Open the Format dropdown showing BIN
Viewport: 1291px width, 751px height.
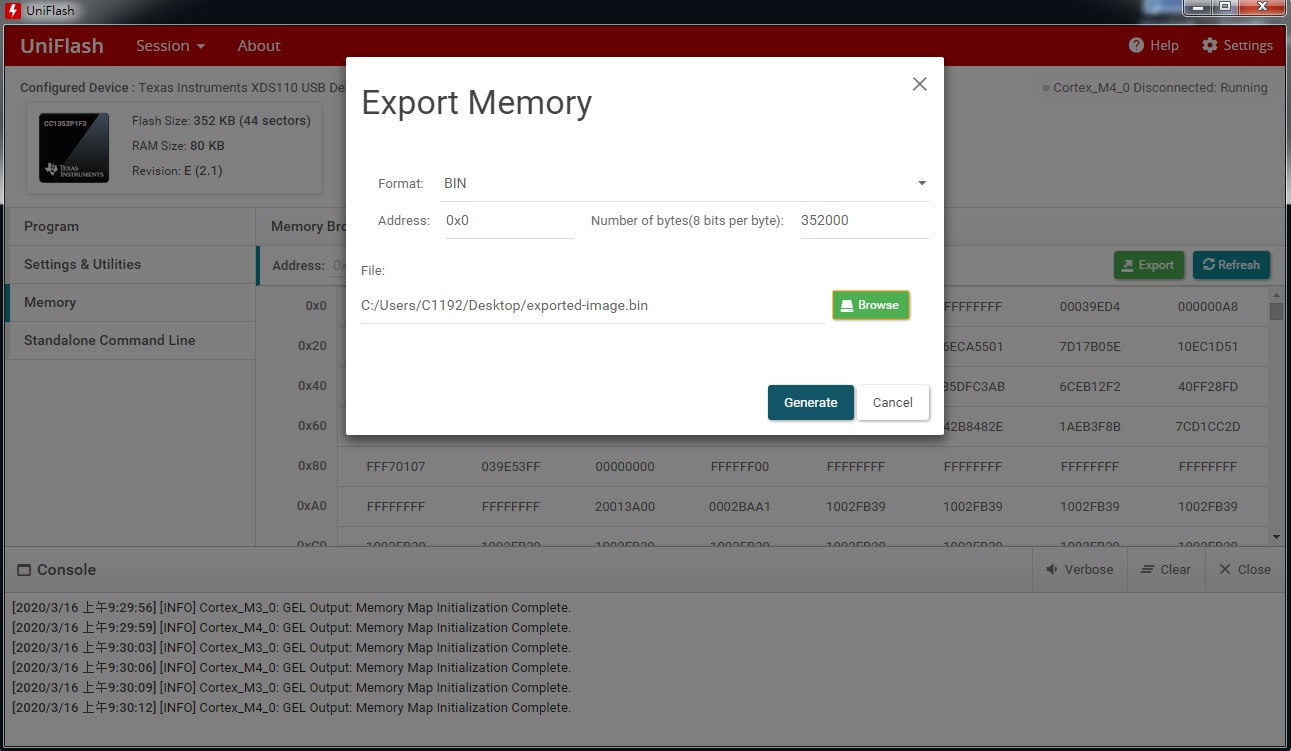click(x=685, y=183)
